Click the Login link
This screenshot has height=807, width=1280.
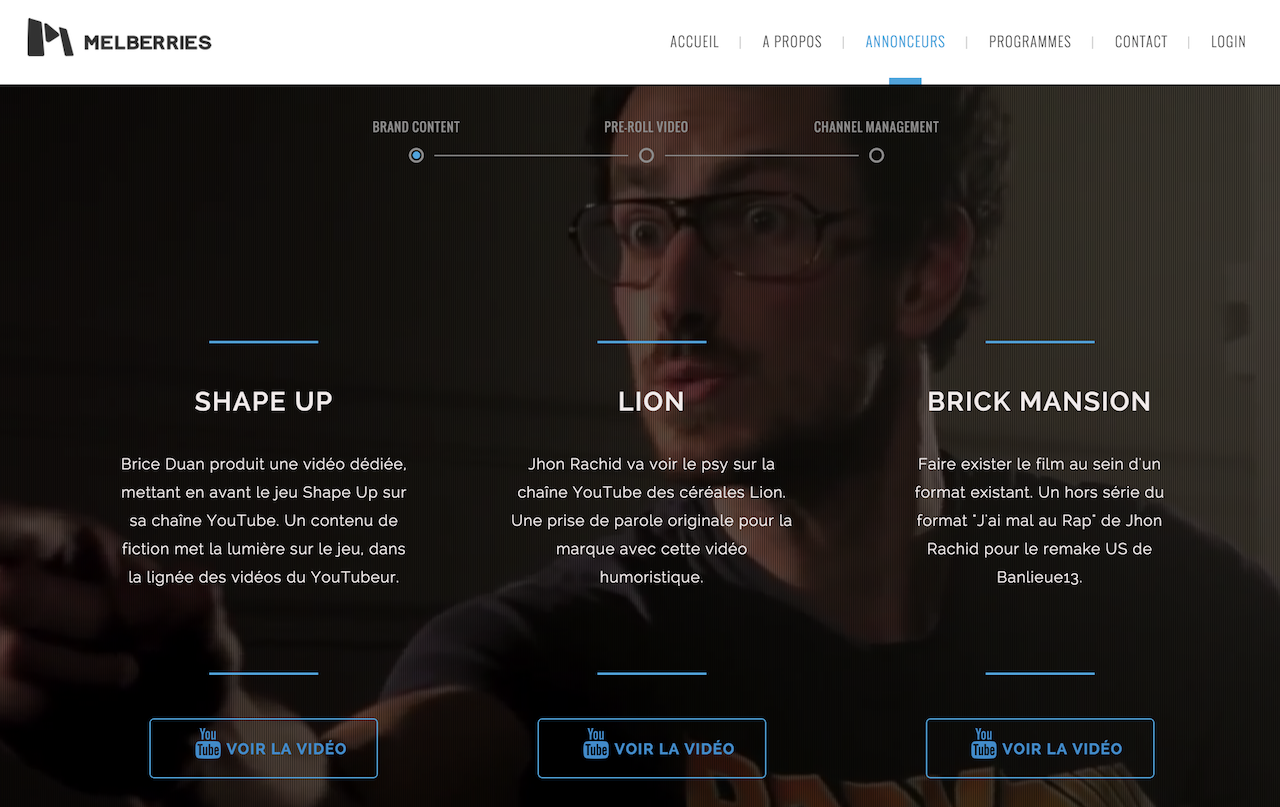click(1228, 42)
